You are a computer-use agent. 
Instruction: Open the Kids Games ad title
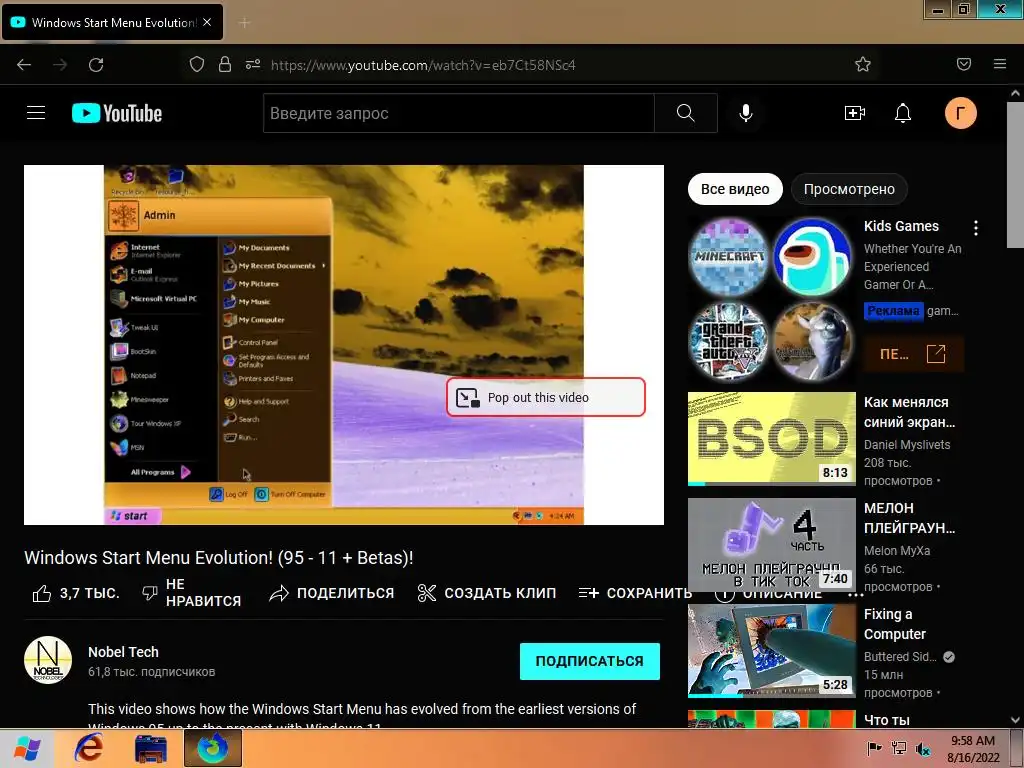click(901, 226)
